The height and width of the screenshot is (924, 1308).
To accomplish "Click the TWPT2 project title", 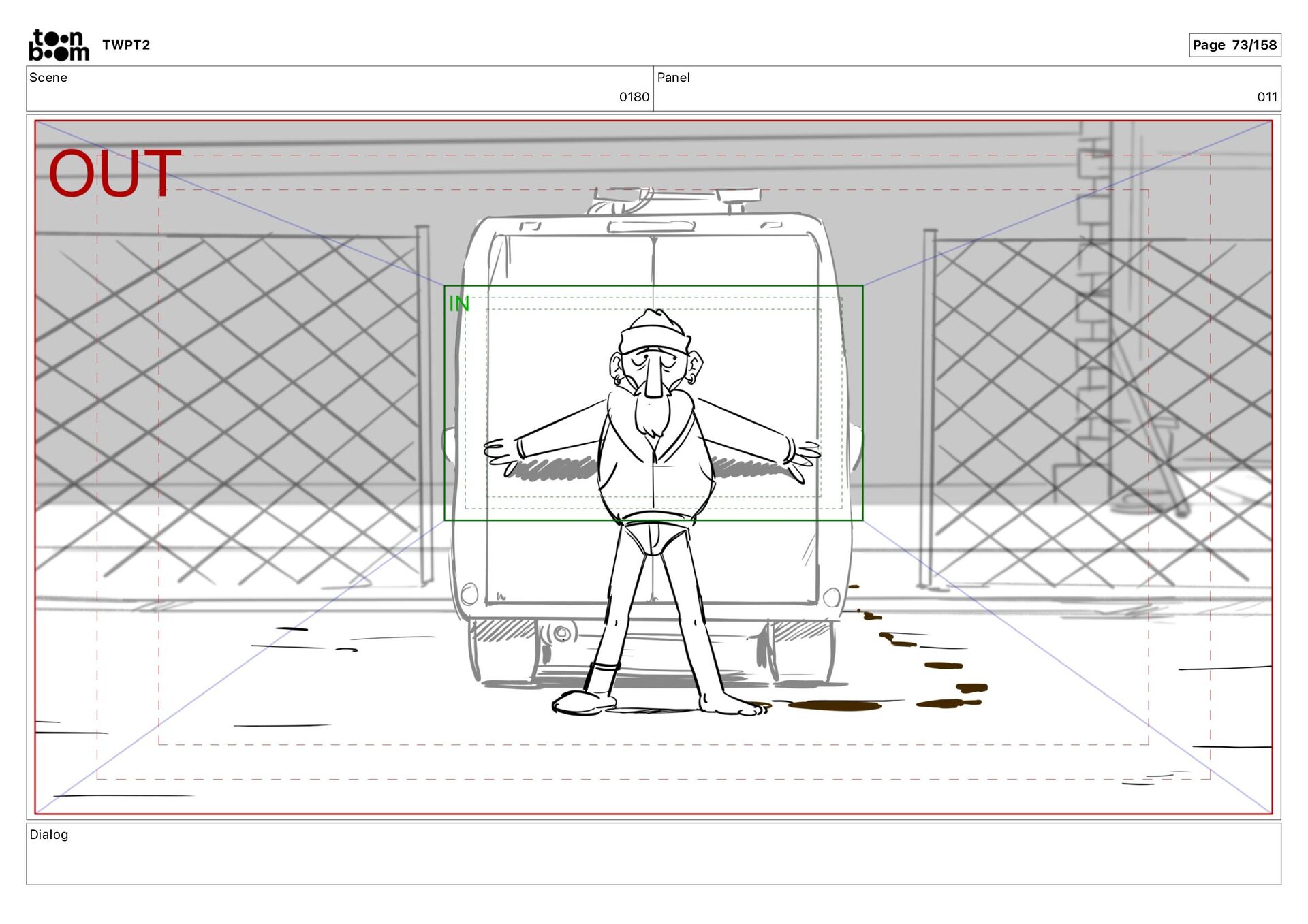I will [126, 45].
